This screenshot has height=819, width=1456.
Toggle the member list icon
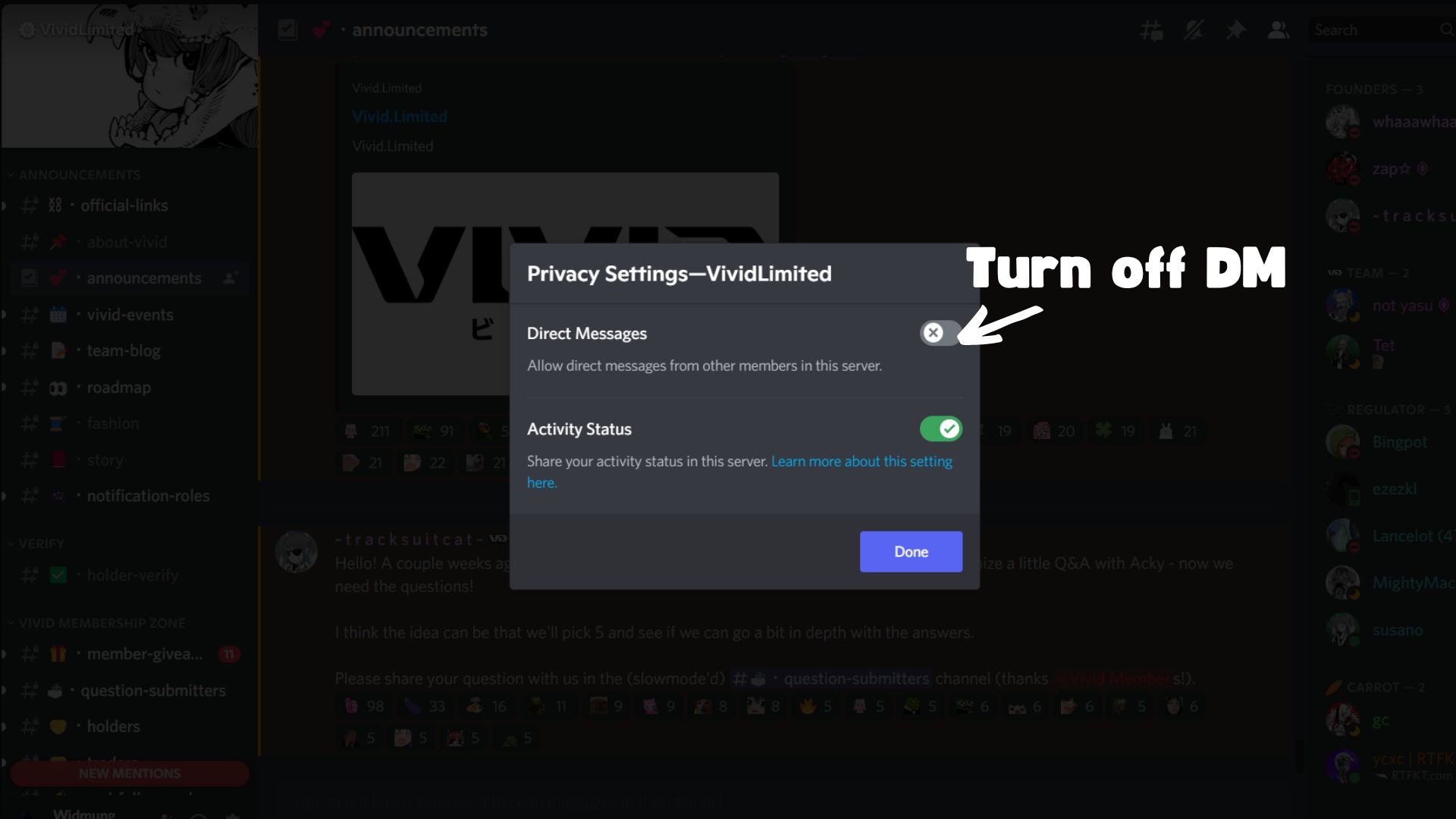pyautogui.click(x=1279, y=30)
